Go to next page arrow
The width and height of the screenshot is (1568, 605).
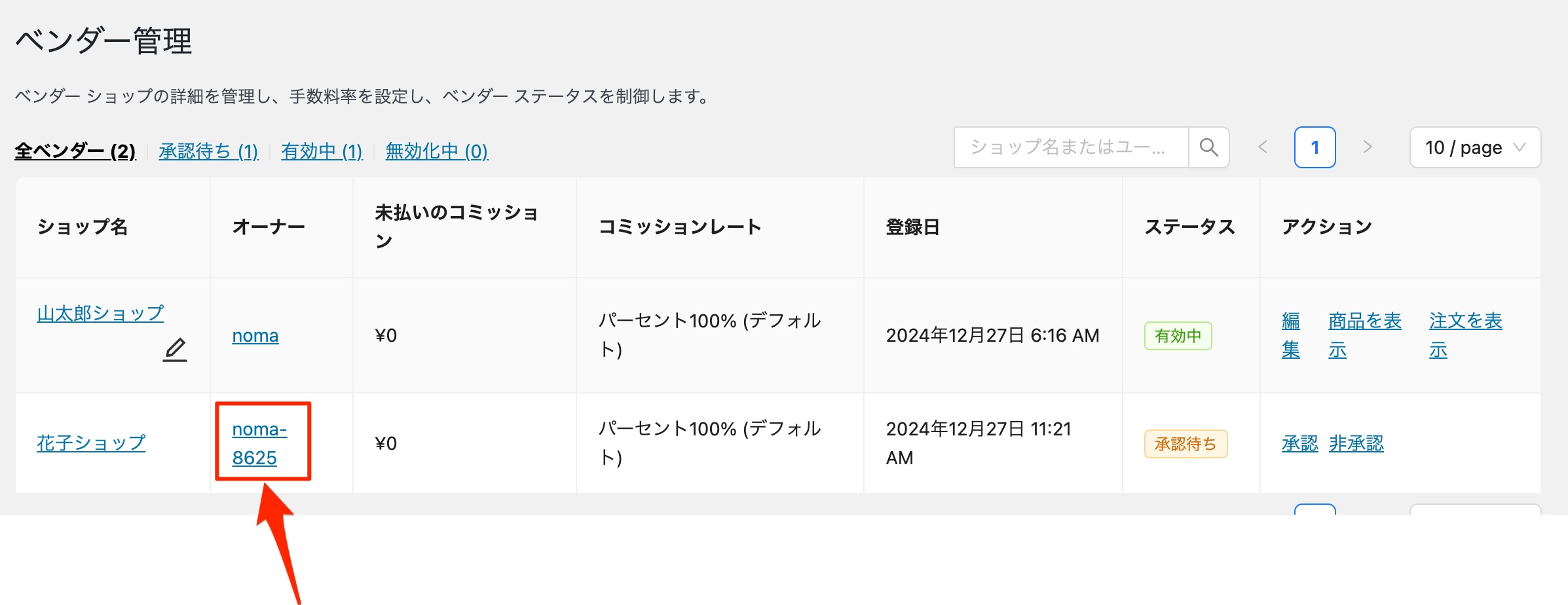(1367, 147)
